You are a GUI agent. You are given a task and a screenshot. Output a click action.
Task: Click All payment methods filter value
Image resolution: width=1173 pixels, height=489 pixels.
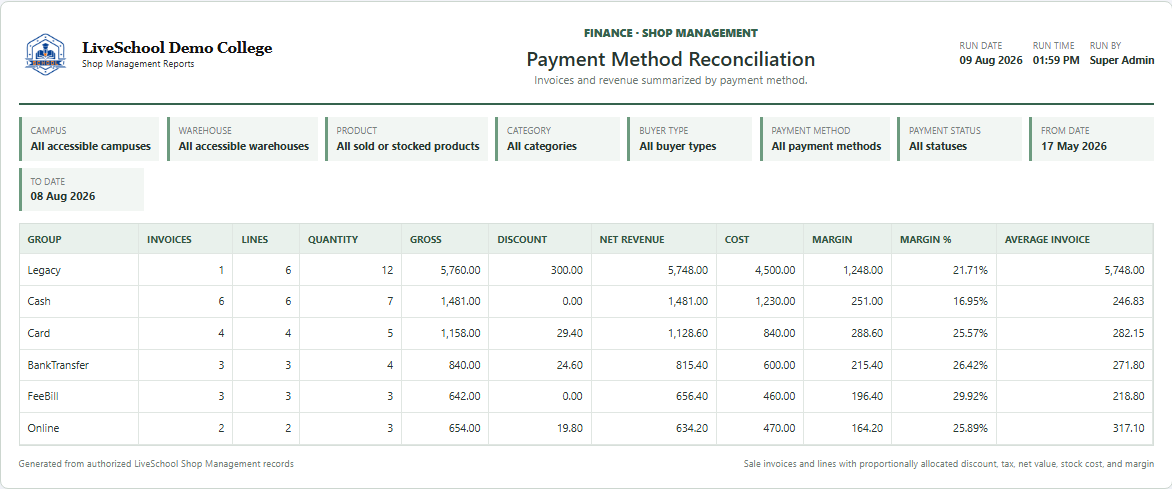826,147
